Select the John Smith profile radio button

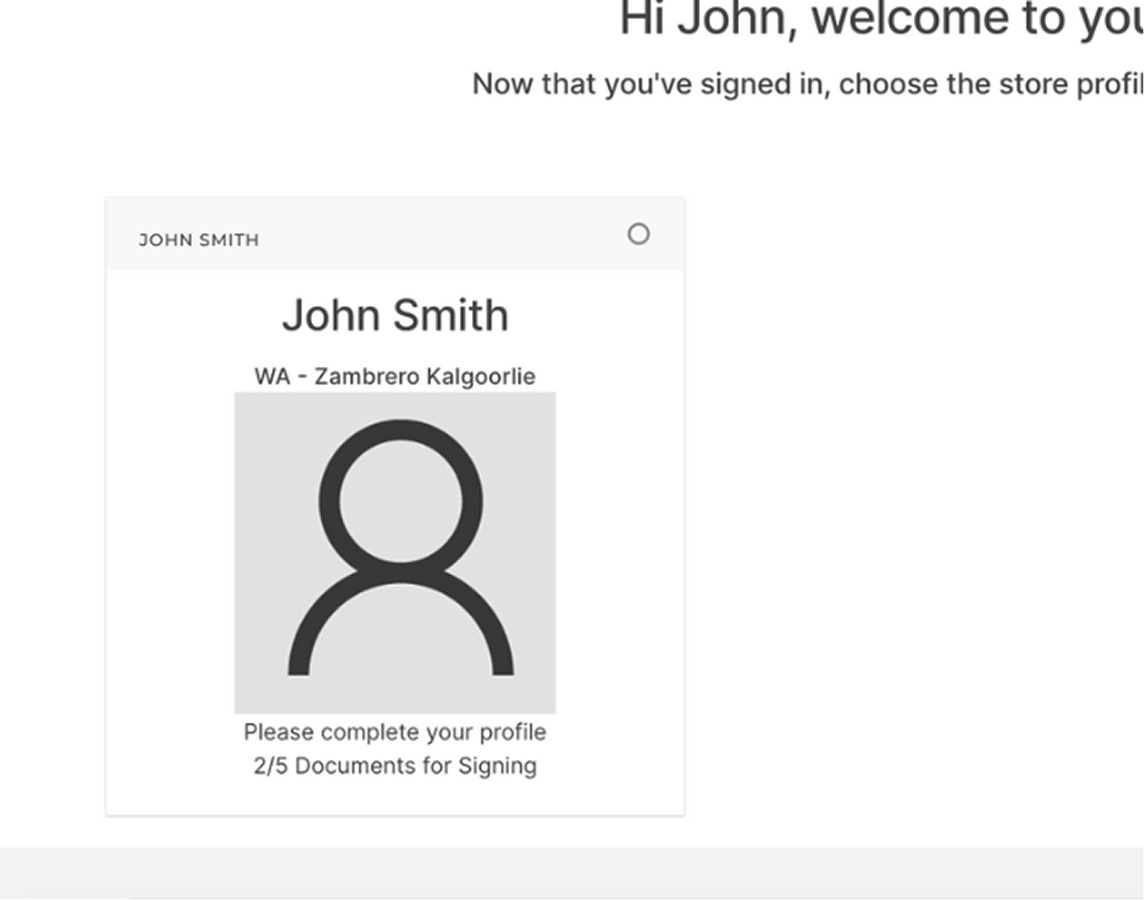coord(638,234)
